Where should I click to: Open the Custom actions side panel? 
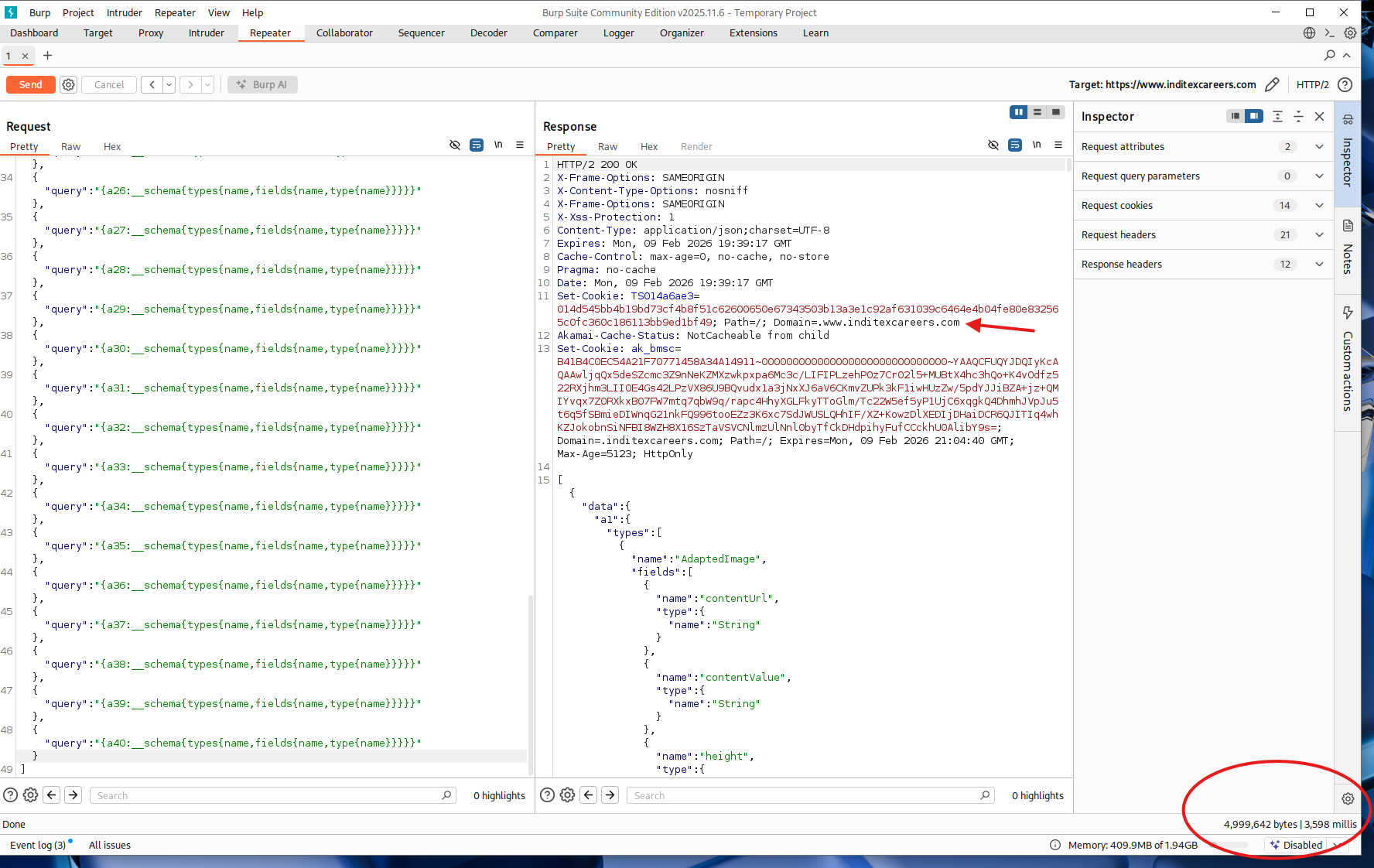click(x=1348, y=360)
